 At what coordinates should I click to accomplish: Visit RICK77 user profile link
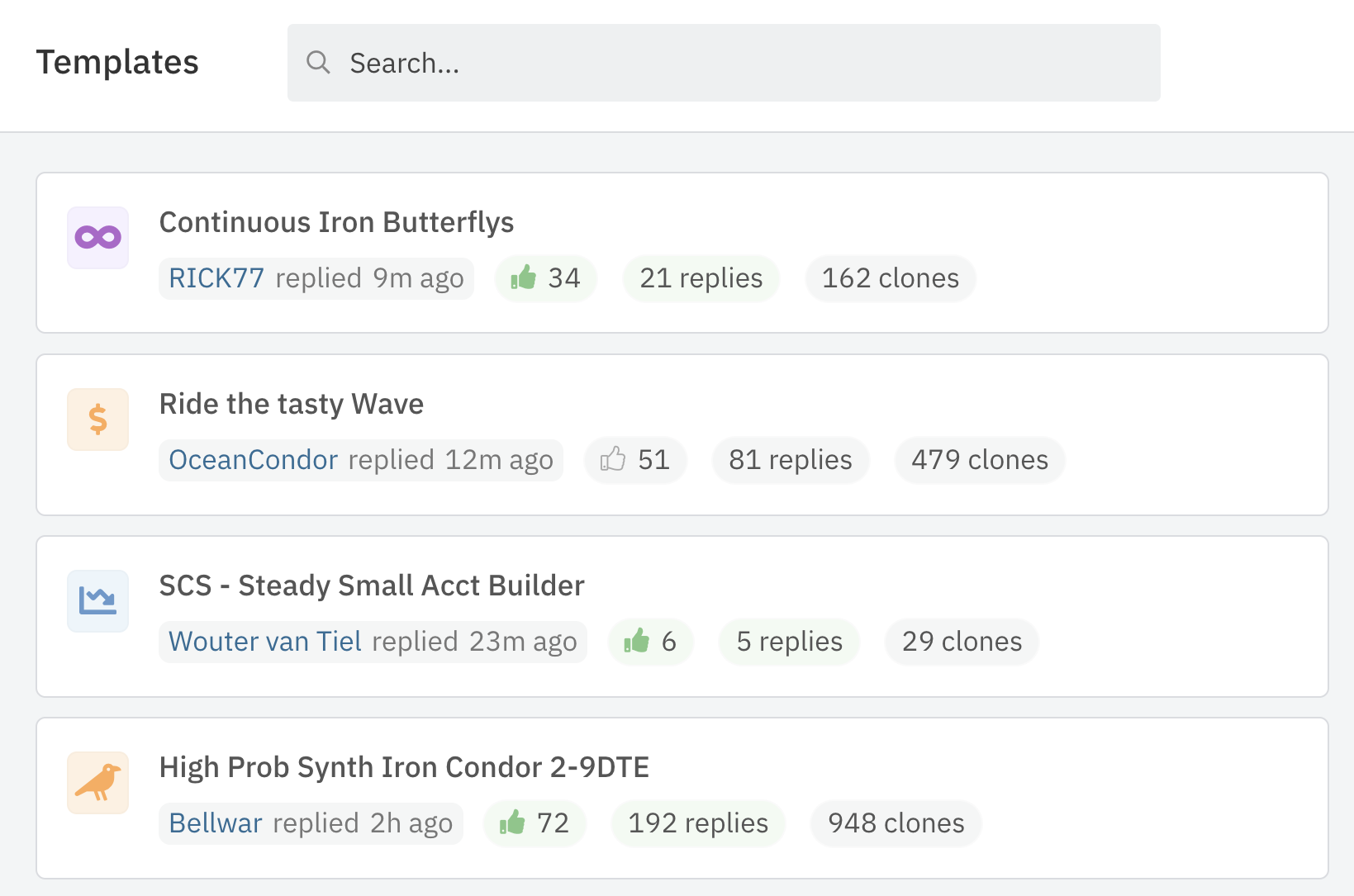coord(216,278)
